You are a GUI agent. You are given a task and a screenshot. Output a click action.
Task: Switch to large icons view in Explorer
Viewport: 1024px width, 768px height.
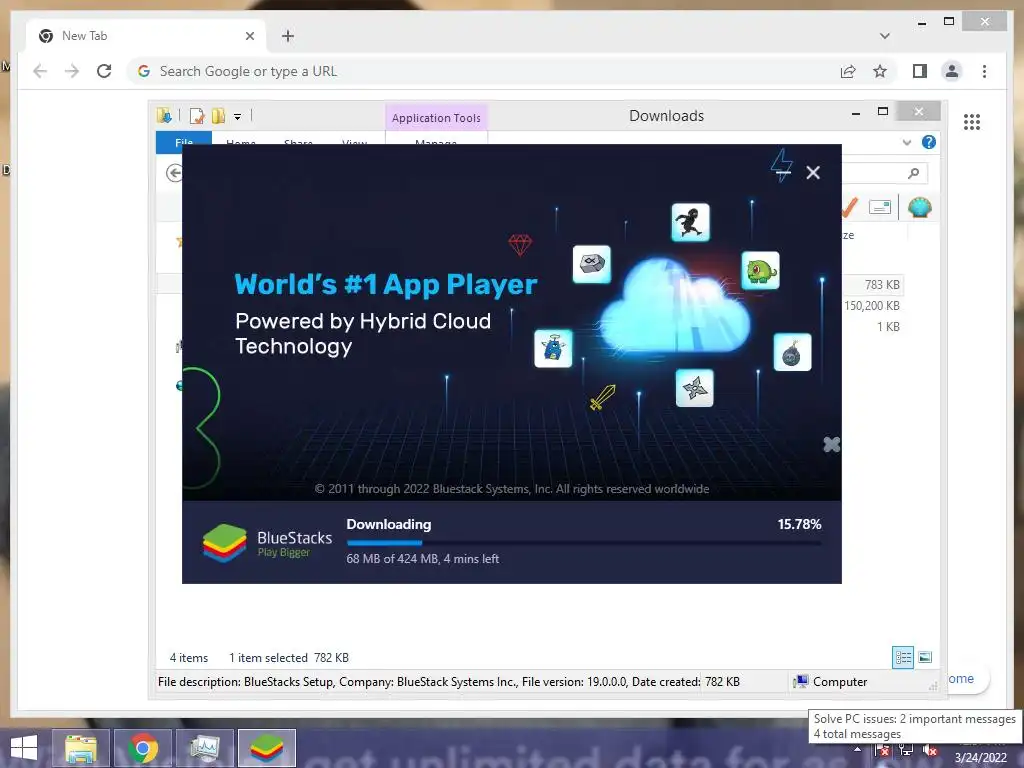click(x=925, y=657)
